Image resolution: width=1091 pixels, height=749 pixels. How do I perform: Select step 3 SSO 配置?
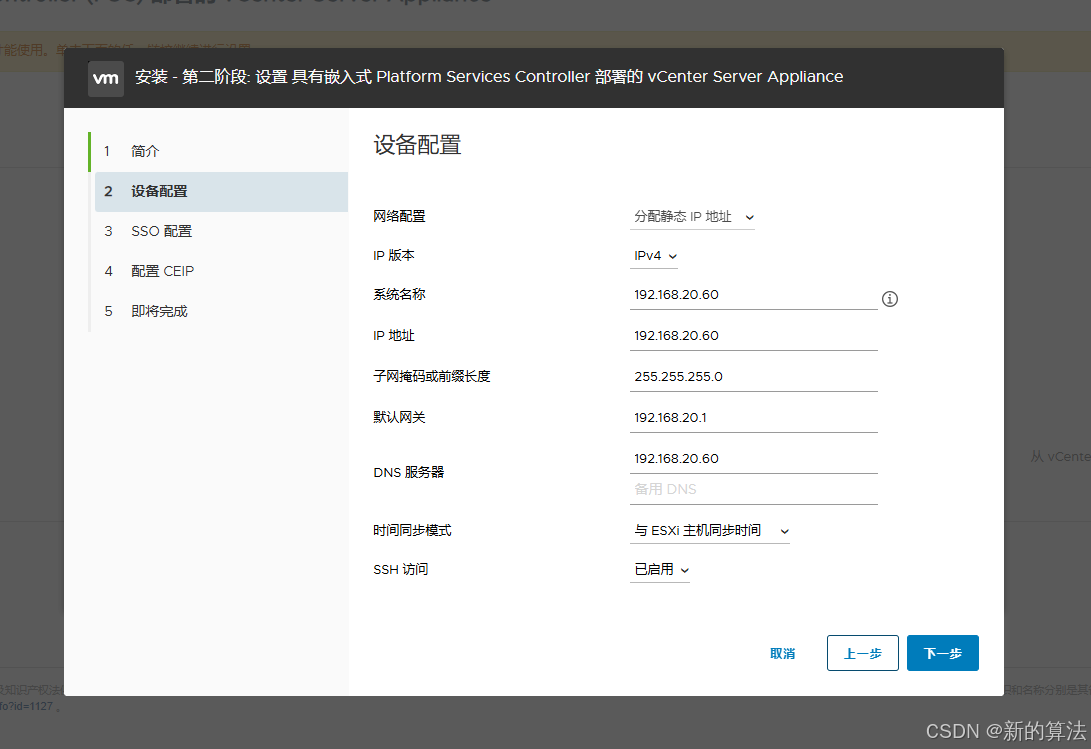219,231
